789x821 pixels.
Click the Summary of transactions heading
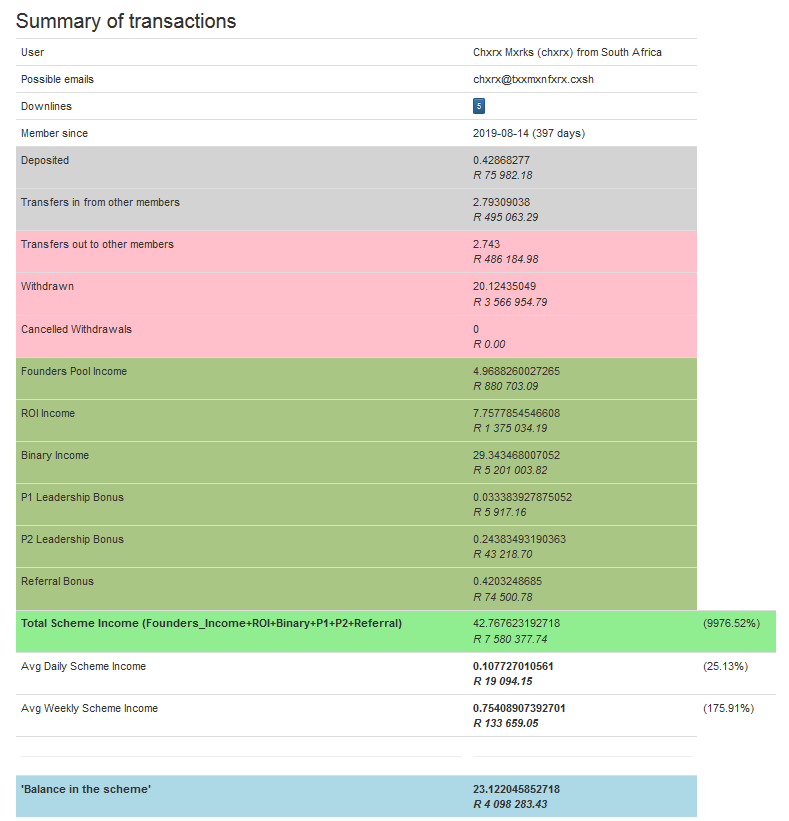tap(126, 20)
